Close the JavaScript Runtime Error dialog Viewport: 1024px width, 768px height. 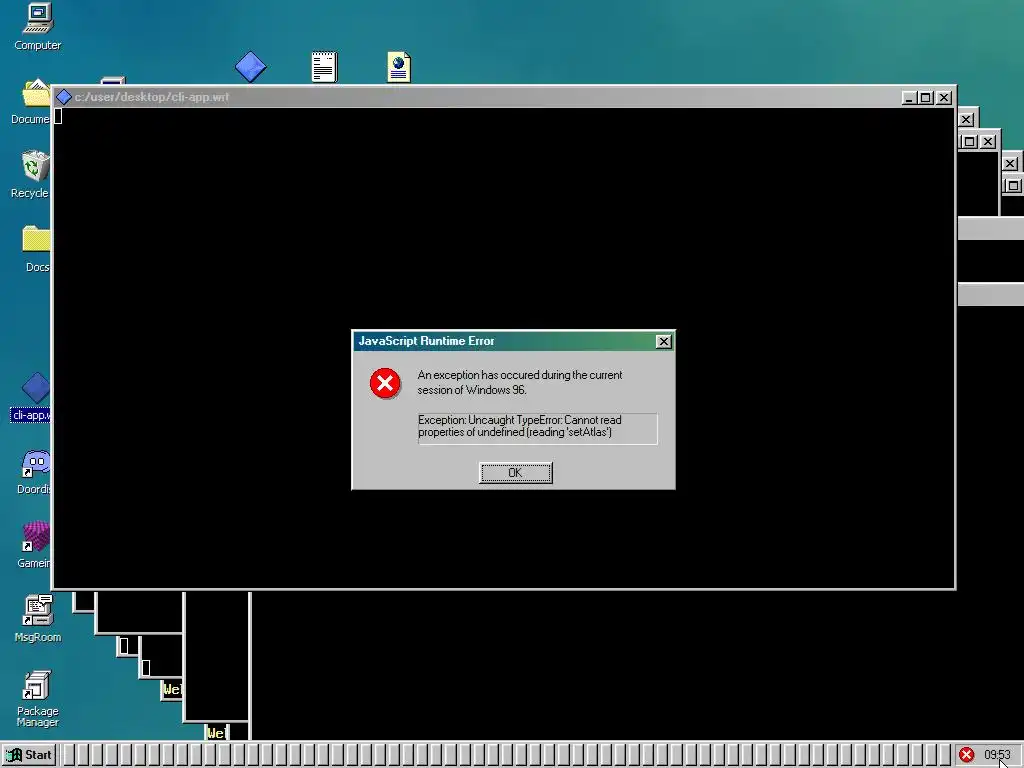tap(663, 342)
